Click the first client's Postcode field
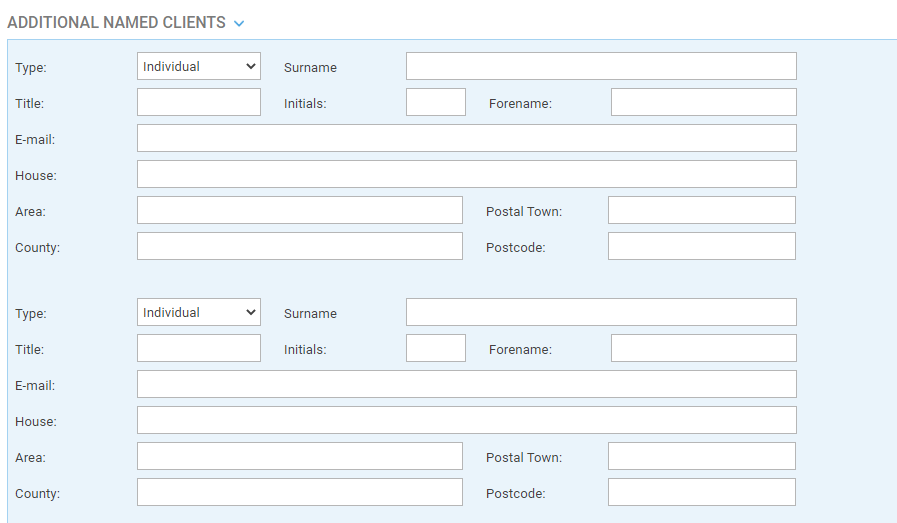This screenshot has width=897, height=523. pos(702,247)
